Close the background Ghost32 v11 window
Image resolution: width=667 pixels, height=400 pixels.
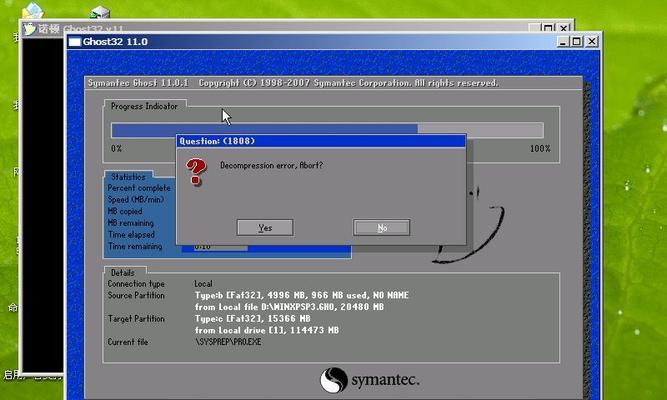coord(564,28)
